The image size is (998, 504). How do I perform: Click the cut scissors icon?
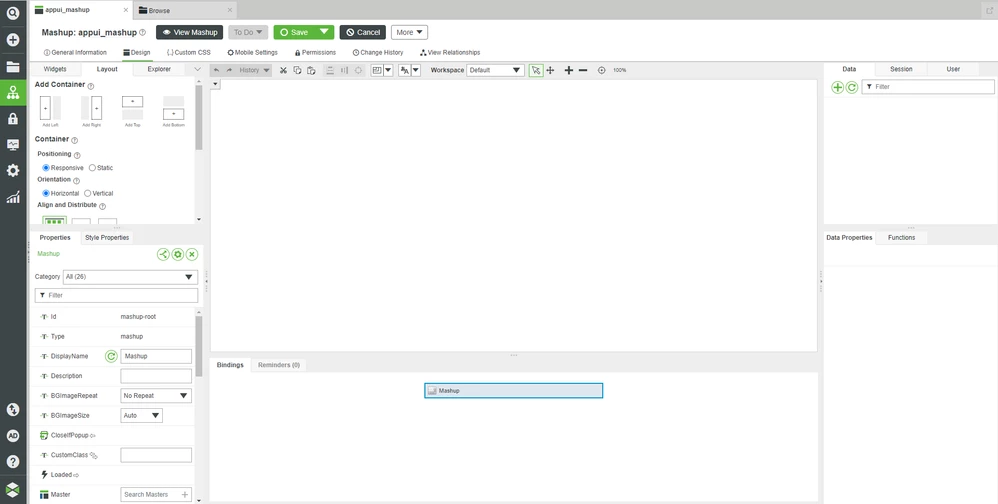point(283,70)
